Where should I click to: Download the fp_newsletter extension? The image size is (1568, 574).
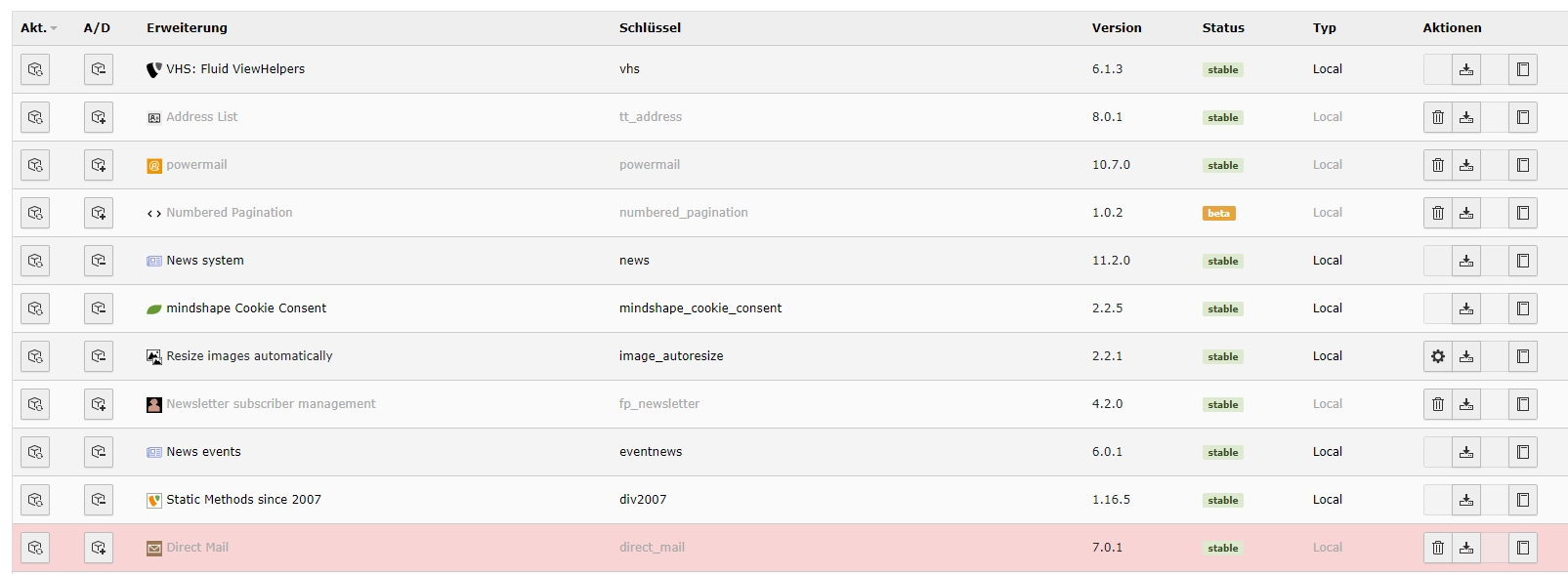coord(1466,404)
